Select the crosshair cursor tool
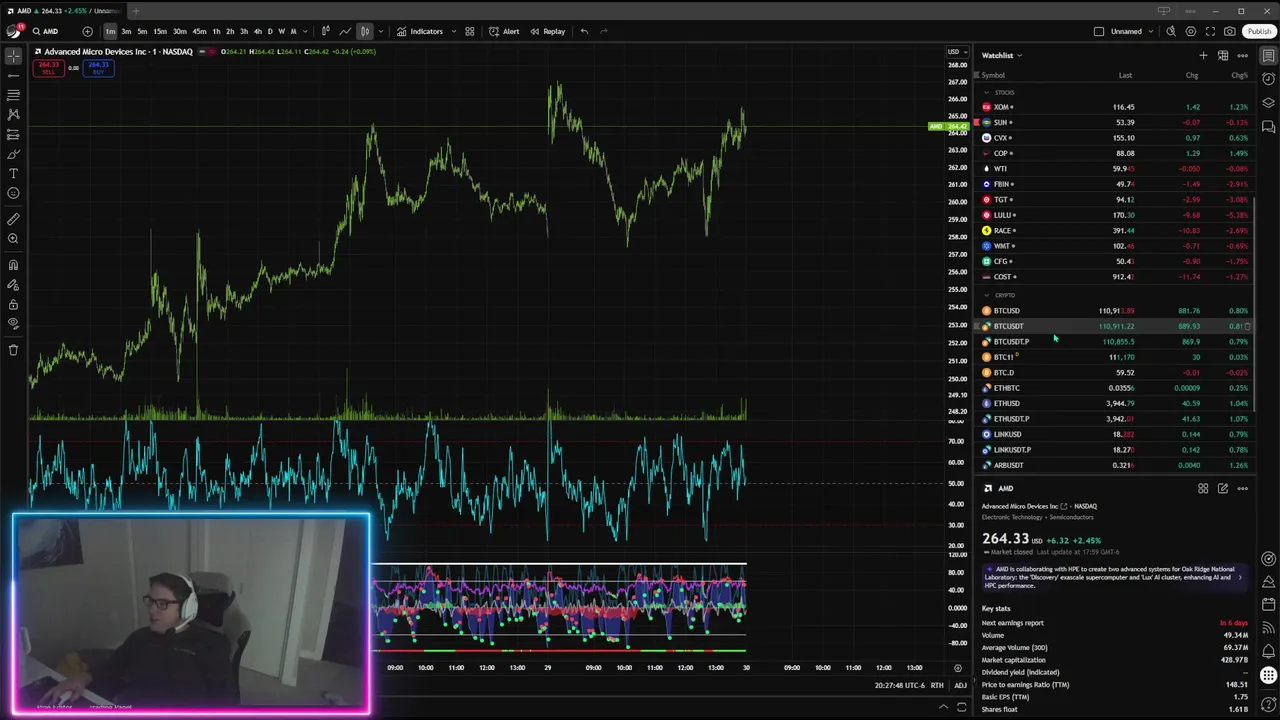Viewport: 1280px width, 720px height. (13, 56)
